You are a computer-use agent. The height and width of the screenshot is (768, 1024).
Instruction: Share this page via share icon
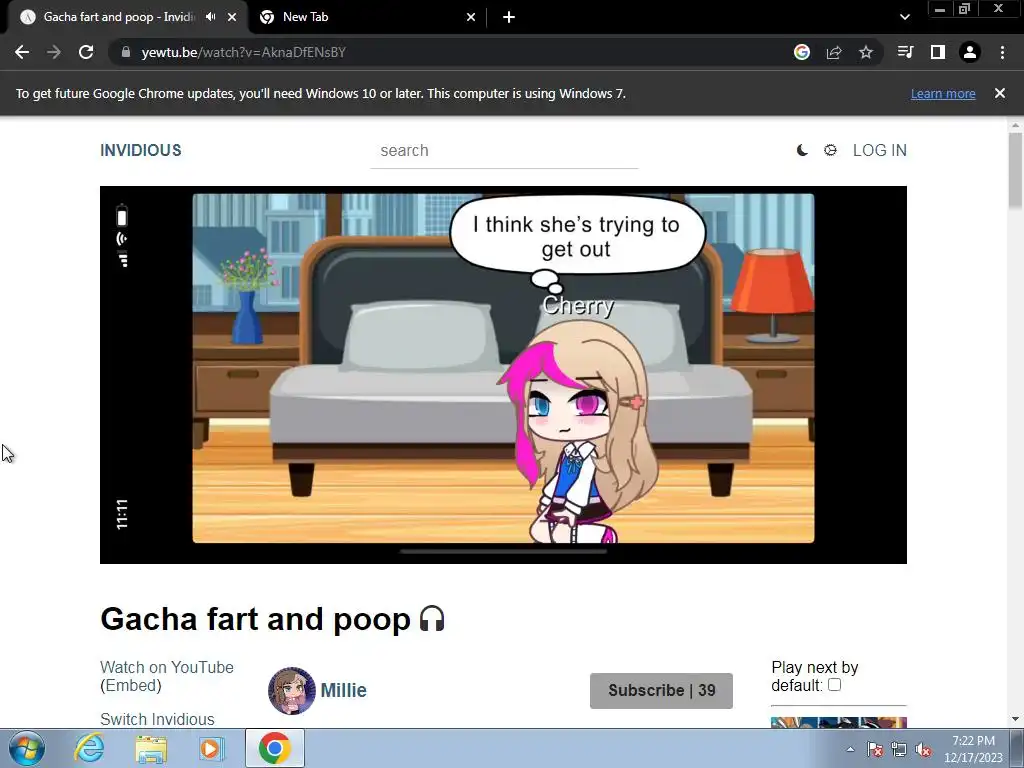click(834, 52)
